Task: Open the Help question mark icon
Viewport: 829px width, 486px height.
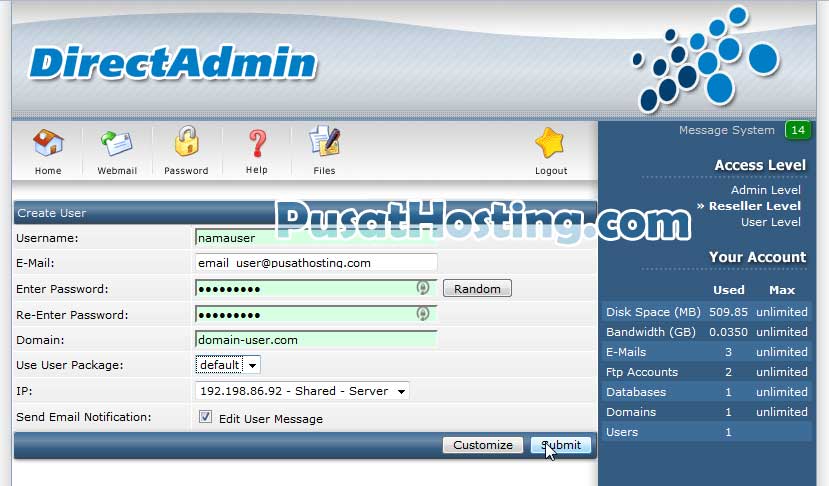Action: pos(257,143)
